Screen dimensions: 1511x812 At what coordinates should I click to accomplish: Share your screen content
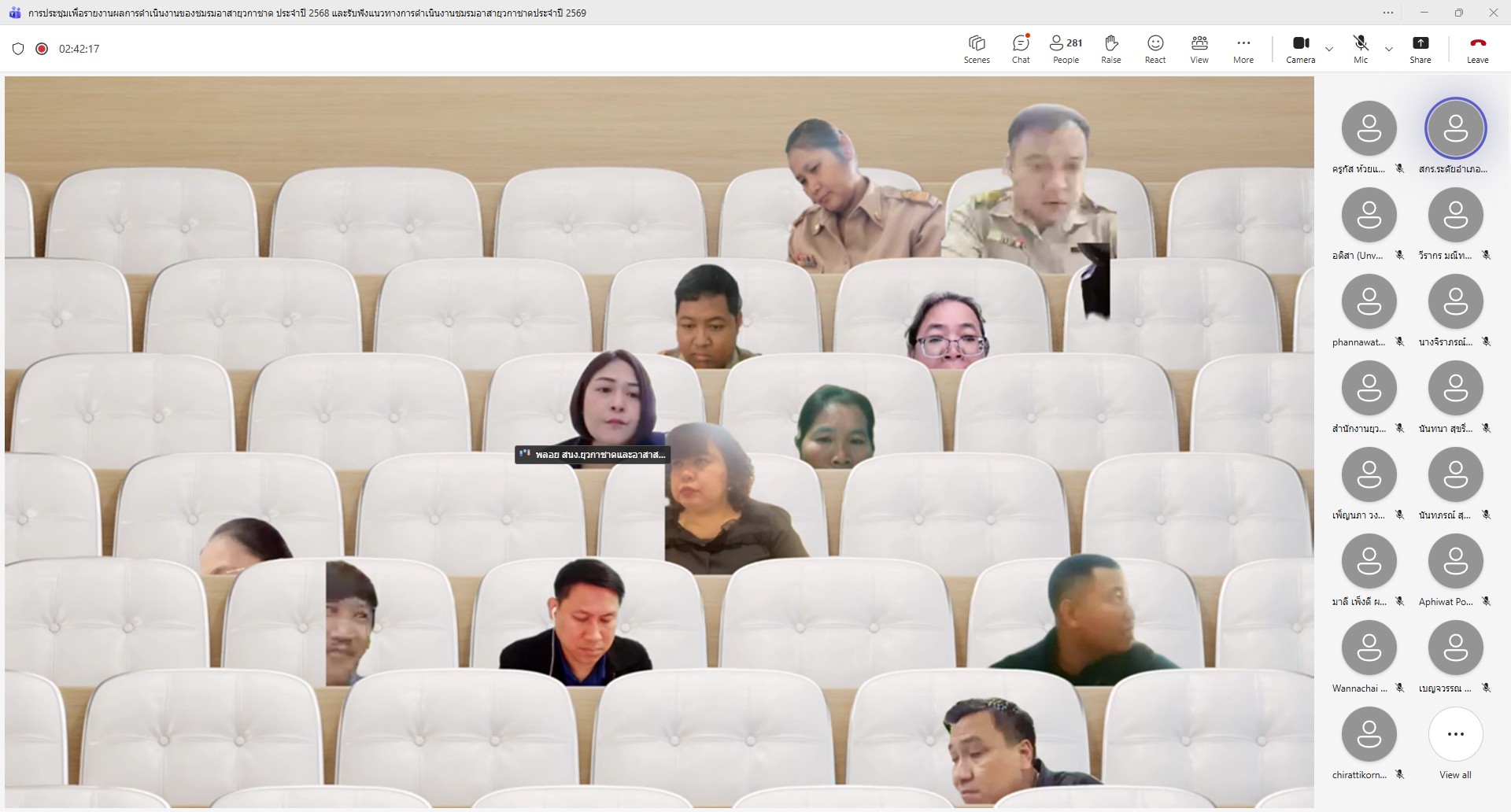click(1420, 49)
